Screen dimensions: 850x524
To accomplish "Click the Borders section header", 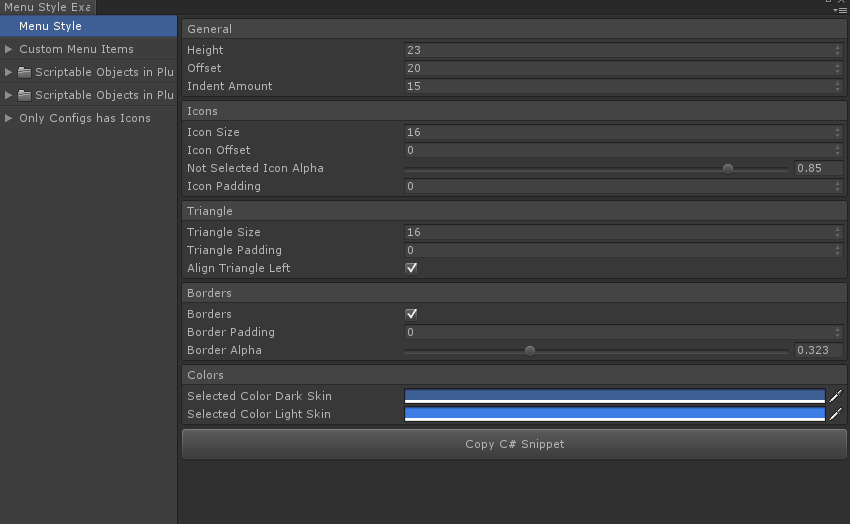I will [514, 293].
